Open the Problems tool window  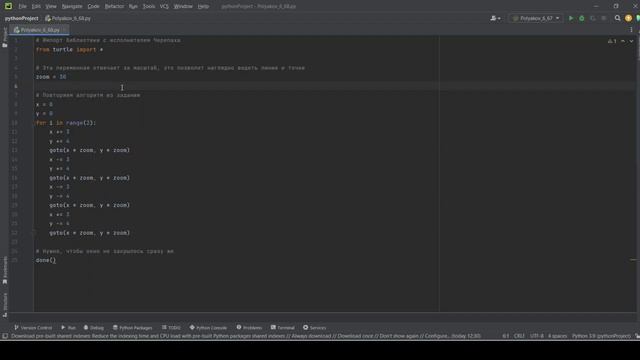click(249, 328)
